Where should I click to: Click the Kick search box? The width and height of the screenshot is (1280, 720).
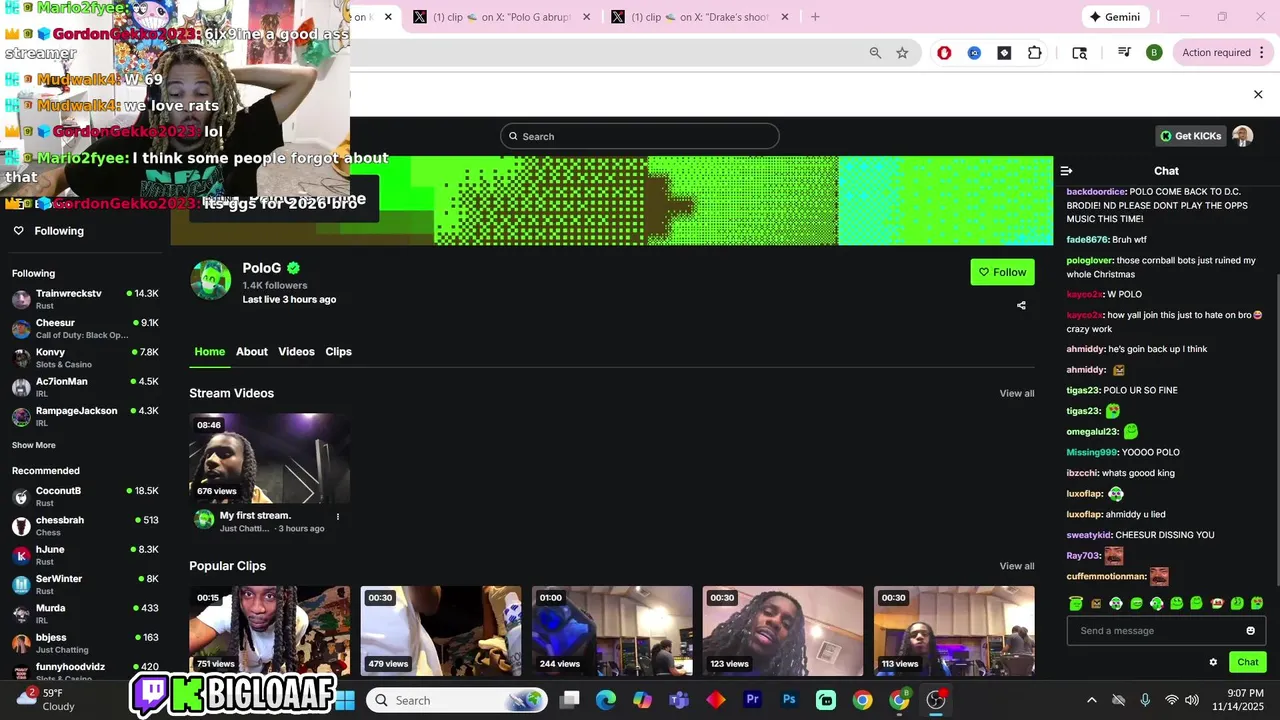point(640,136)
